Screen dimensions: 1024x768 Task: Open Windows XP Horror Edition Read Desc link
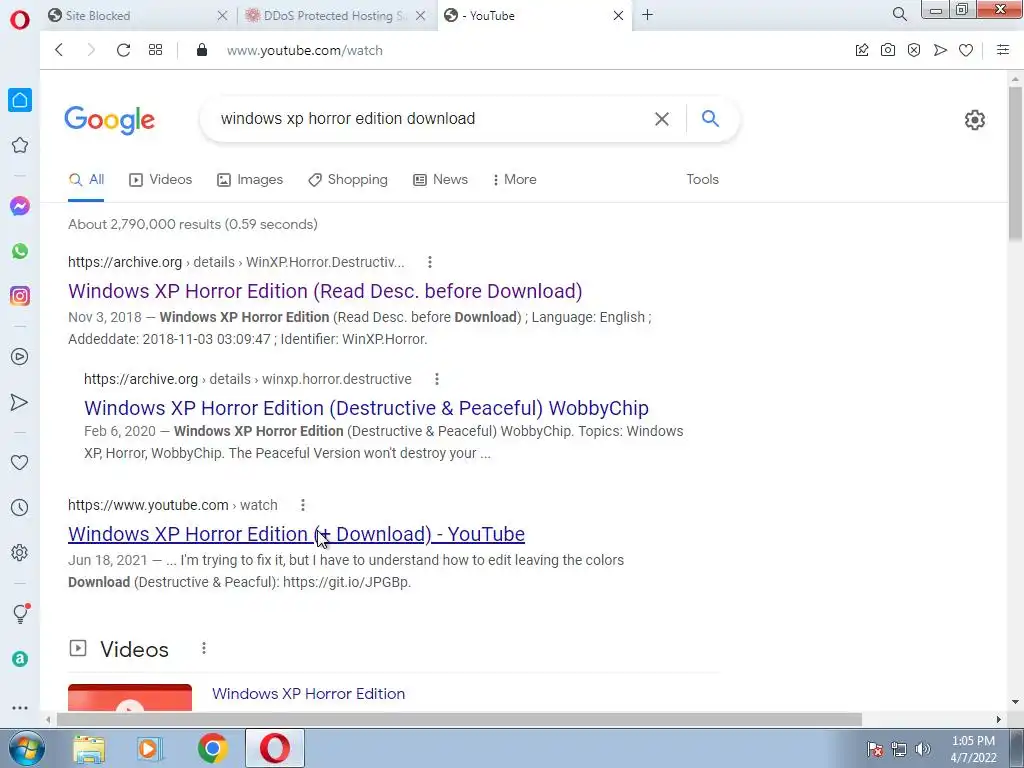coord(325,291)
